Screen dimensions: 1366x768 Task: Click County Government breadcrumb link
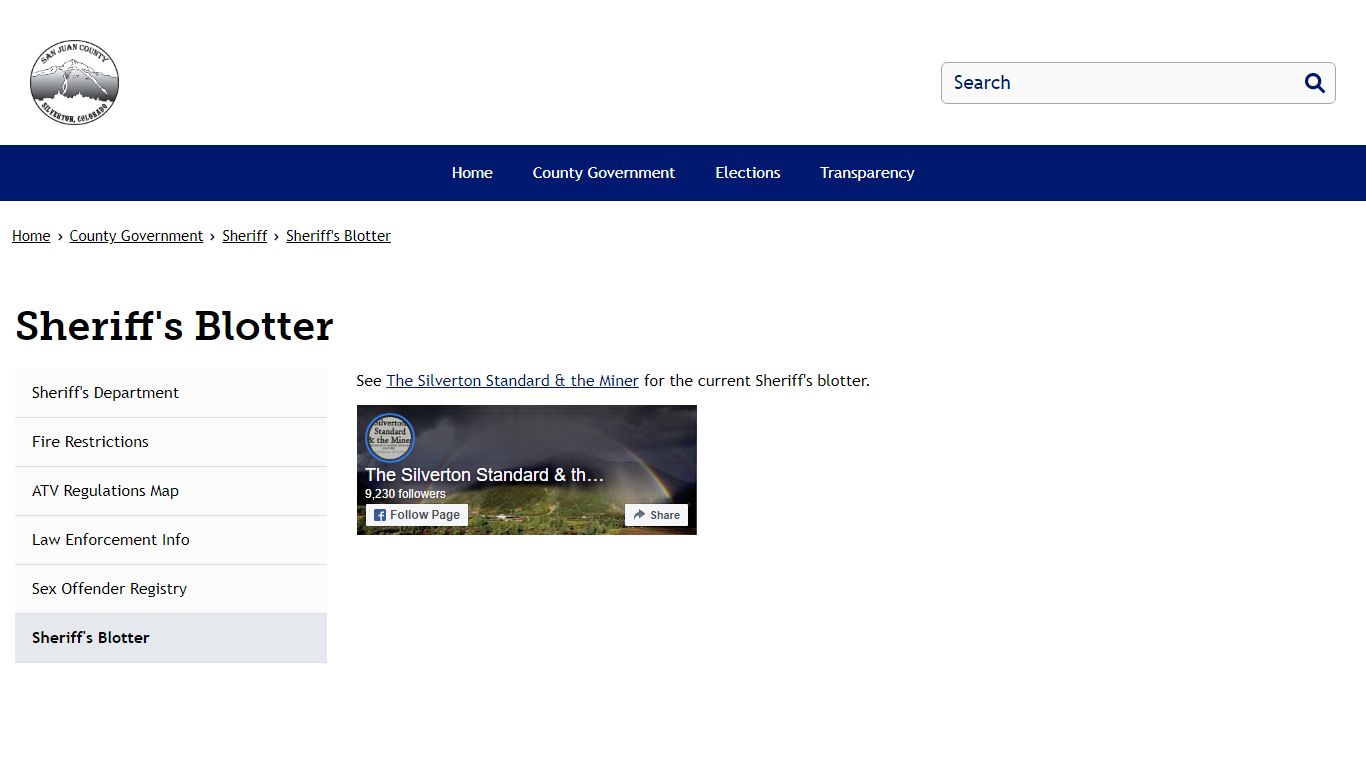(x=136, y=236)
